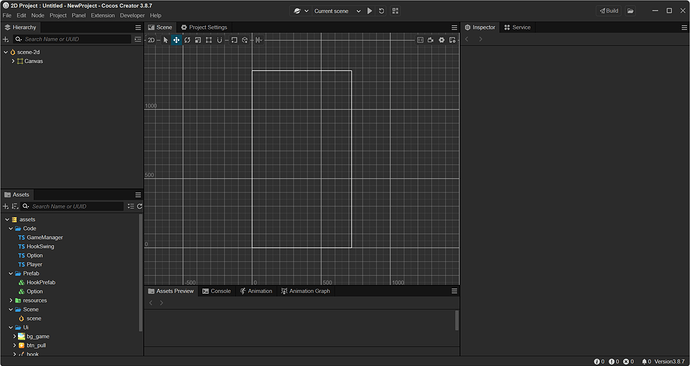Switch to the Console tab
The height and width of the screenshot is (366, 690).
click(217, 291)
